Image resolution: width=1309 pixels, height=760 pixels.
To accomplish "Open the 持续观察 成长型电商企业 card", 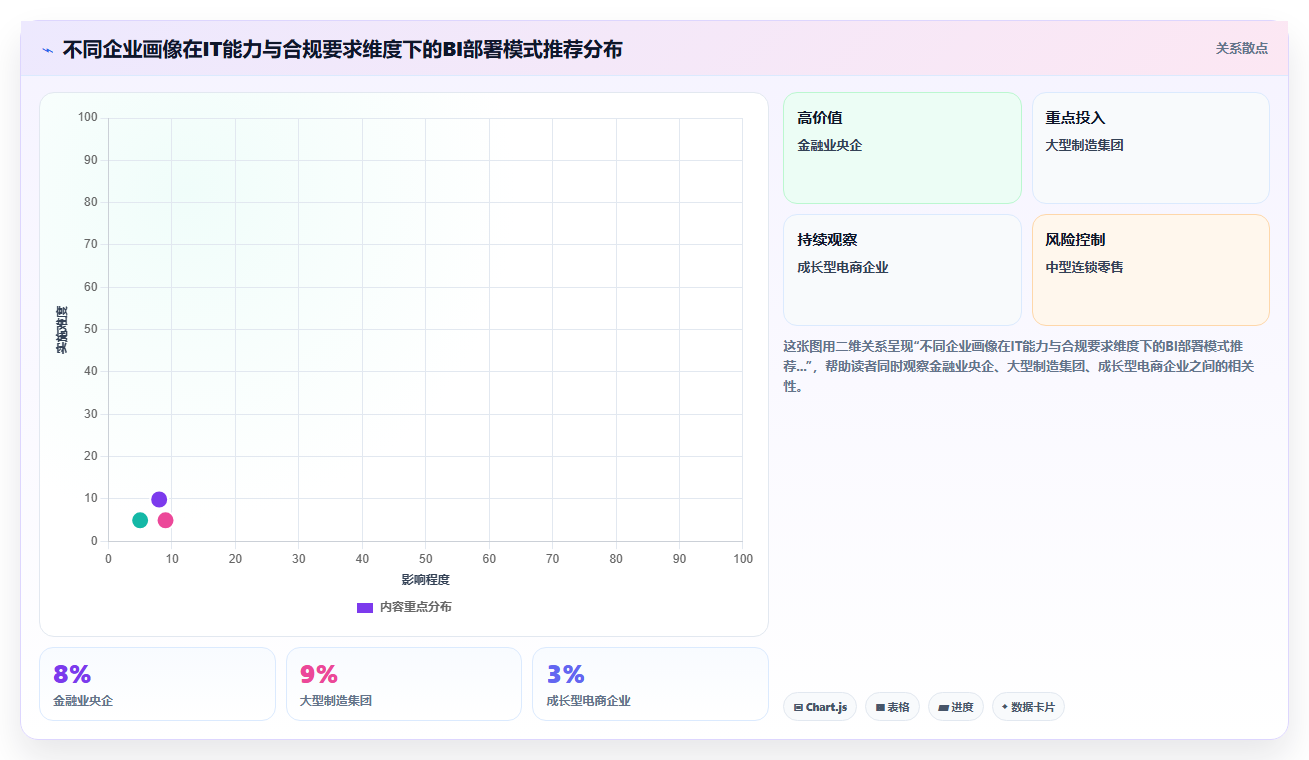I will (902, 270).
